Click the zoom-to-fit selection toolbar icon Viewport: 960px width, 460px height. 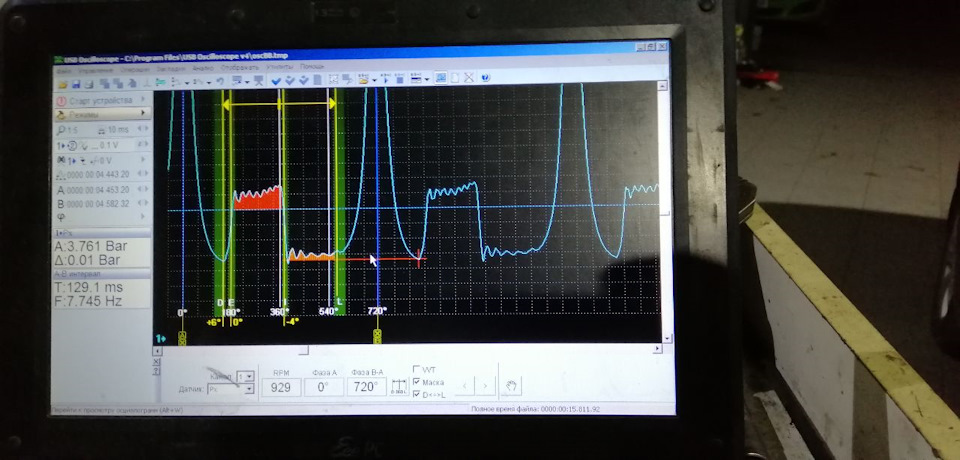(334, 79)
